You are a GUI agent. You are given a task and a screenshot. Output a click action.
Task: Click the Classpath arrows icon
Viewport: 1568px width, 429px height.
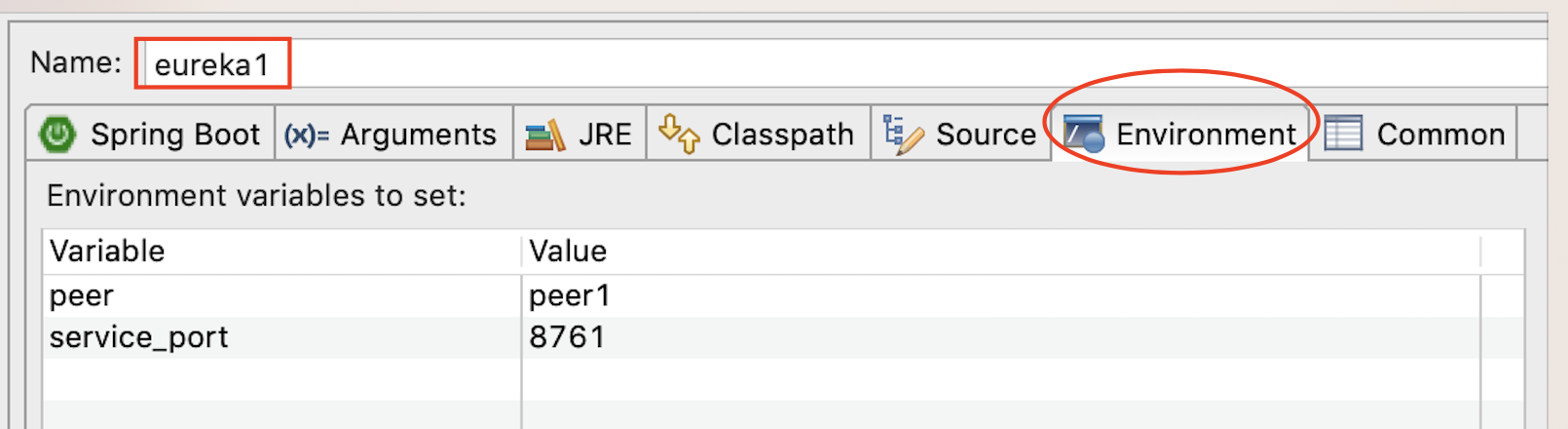pyautogui.click(x=679, y=134)
